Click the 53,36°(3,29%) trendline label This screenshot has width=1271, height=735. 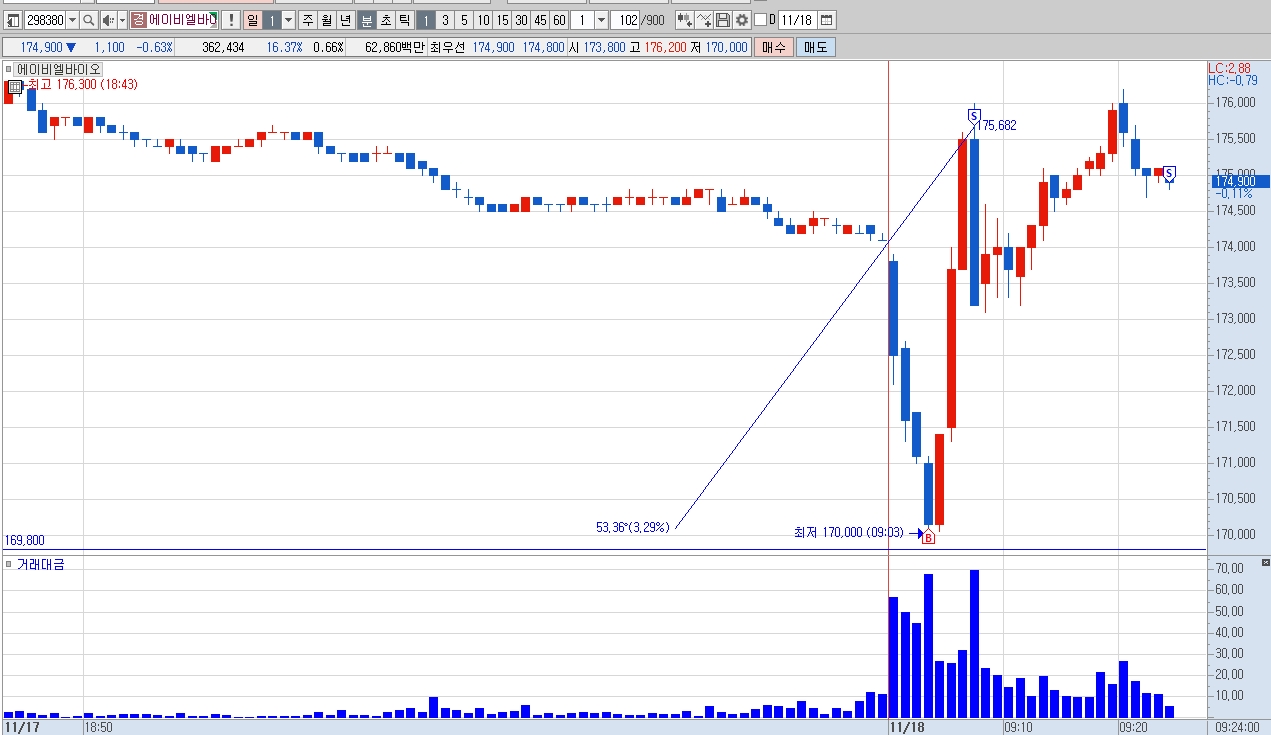633,527
